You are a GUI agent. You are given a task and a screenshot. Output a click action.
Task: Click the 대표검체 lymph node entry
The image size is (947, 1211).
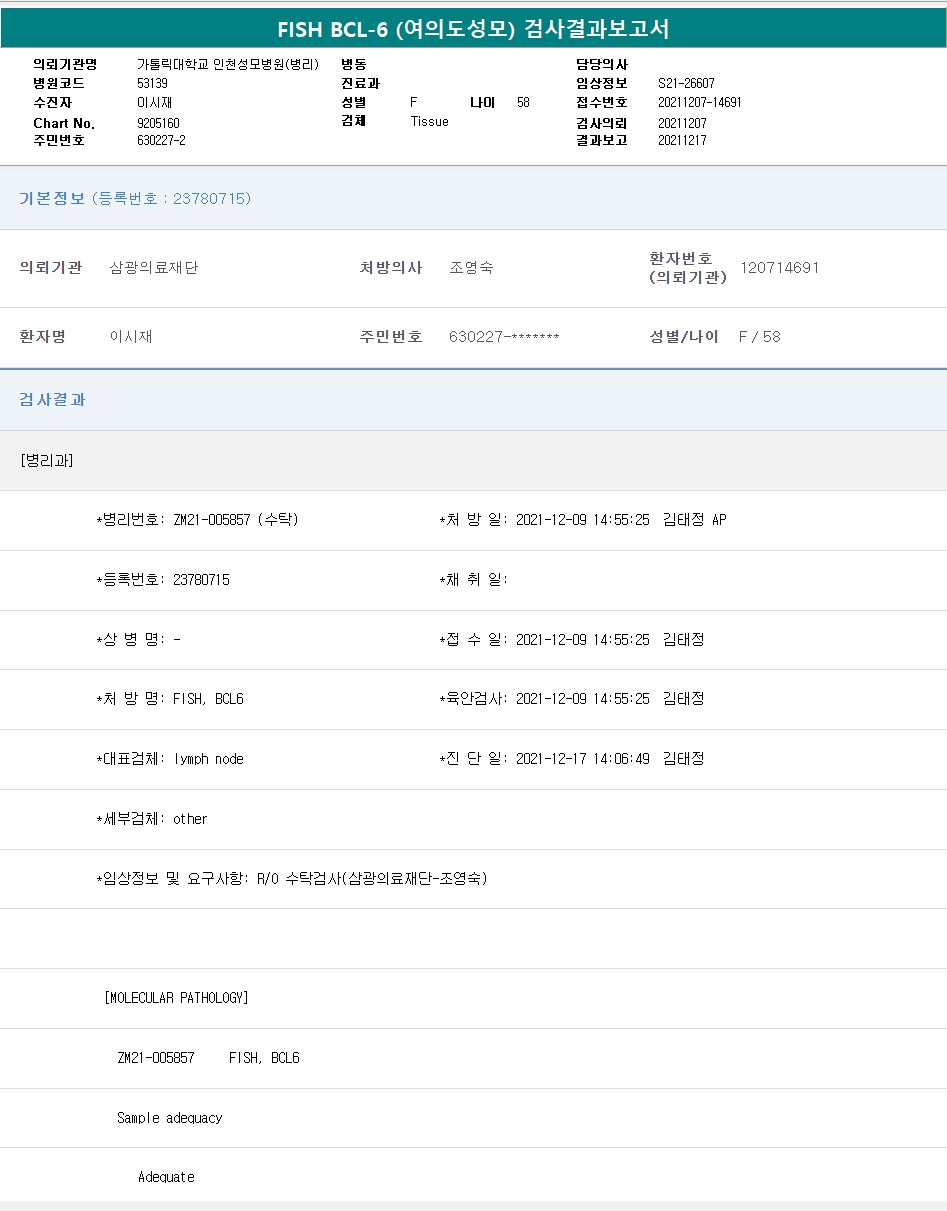(170, 759)
